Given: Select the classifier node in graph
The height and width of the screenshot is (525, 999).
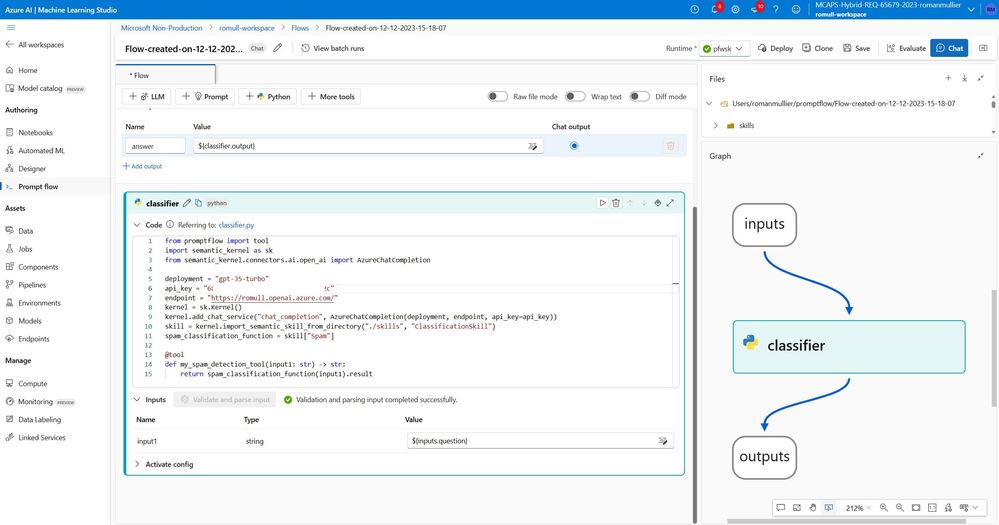Looking at the screenshot, I should coord(849,347).
